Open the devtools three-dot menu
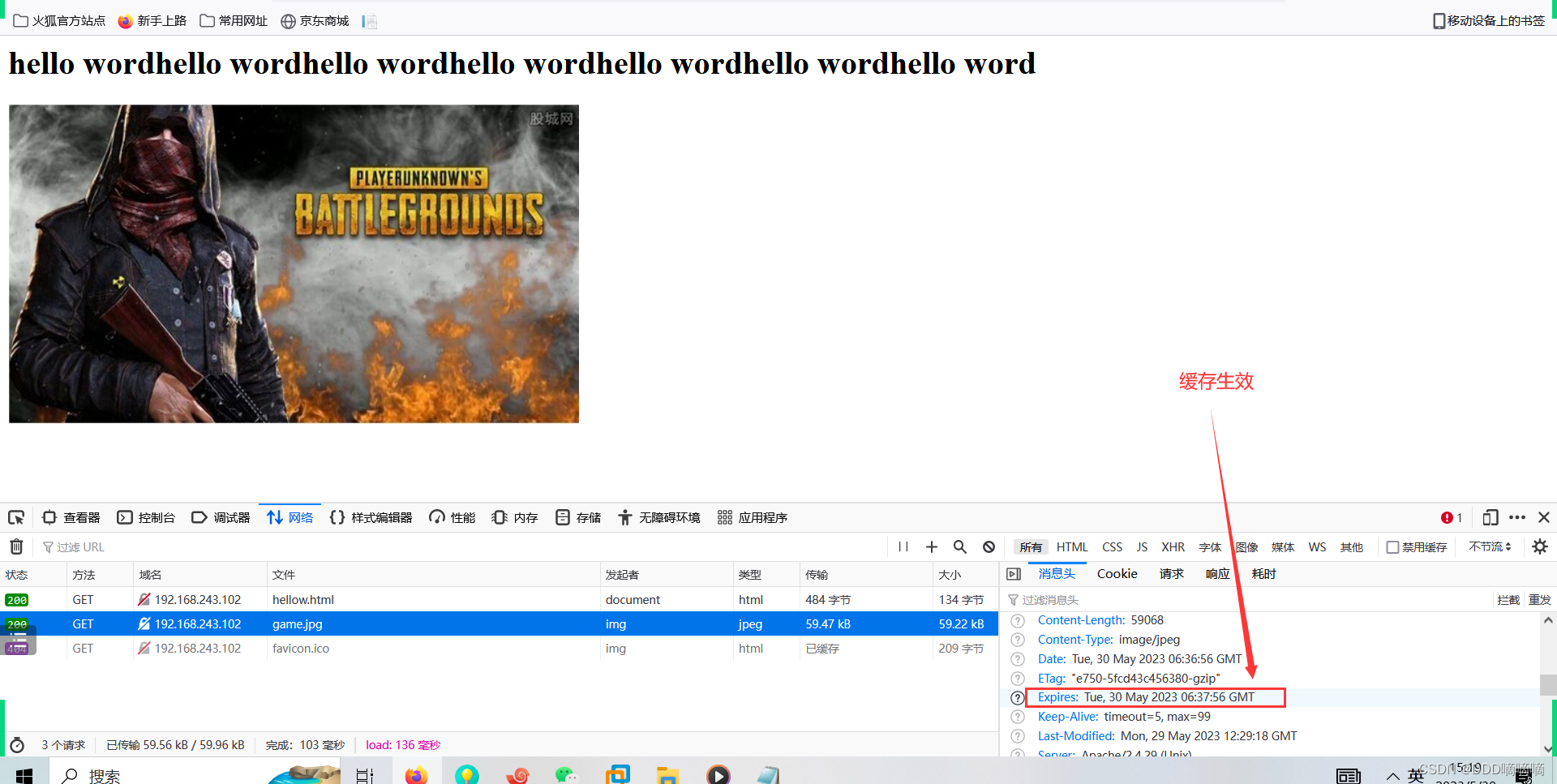The image size is (1557, 784). pyautogui.click(x=1517, y=517)
